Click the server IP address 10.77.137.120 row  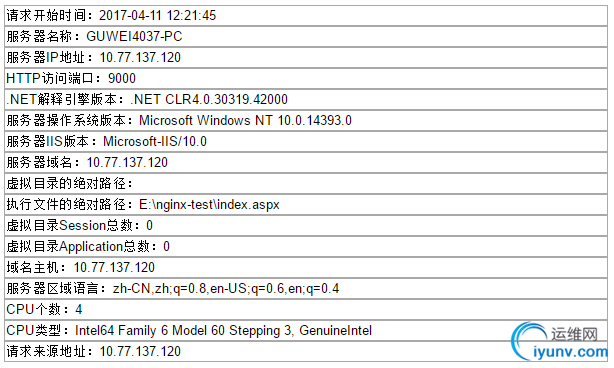tap(306, 58)
